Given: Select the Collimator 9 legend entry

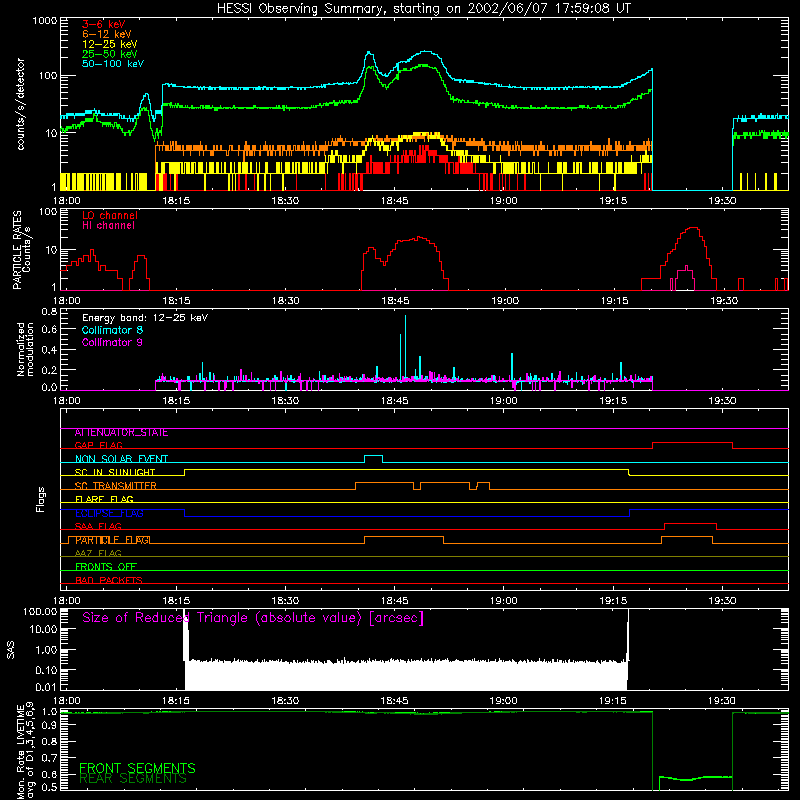Looking at the screenshot, I should click(112, 342).
